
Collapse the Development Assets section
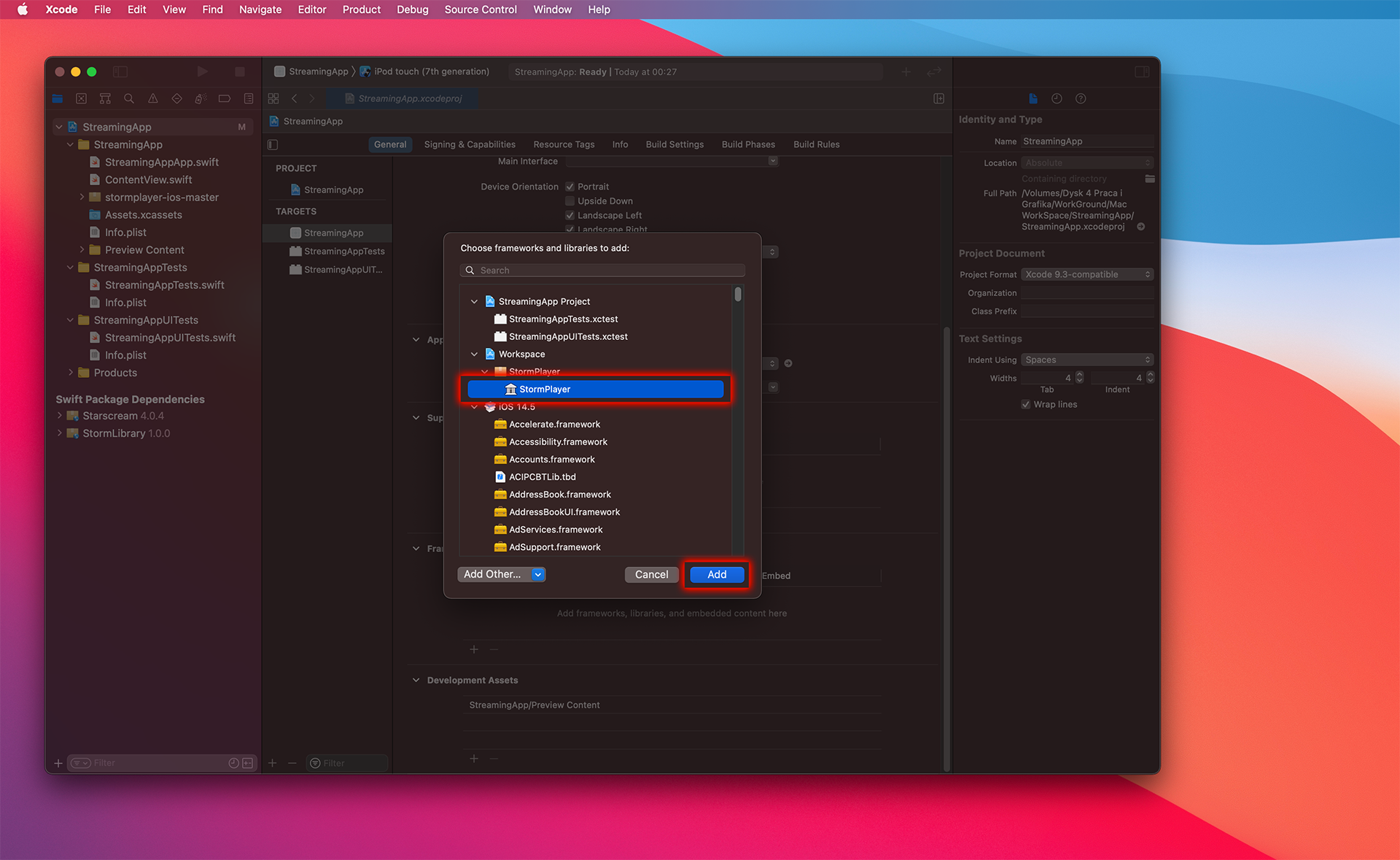[416, 680]
